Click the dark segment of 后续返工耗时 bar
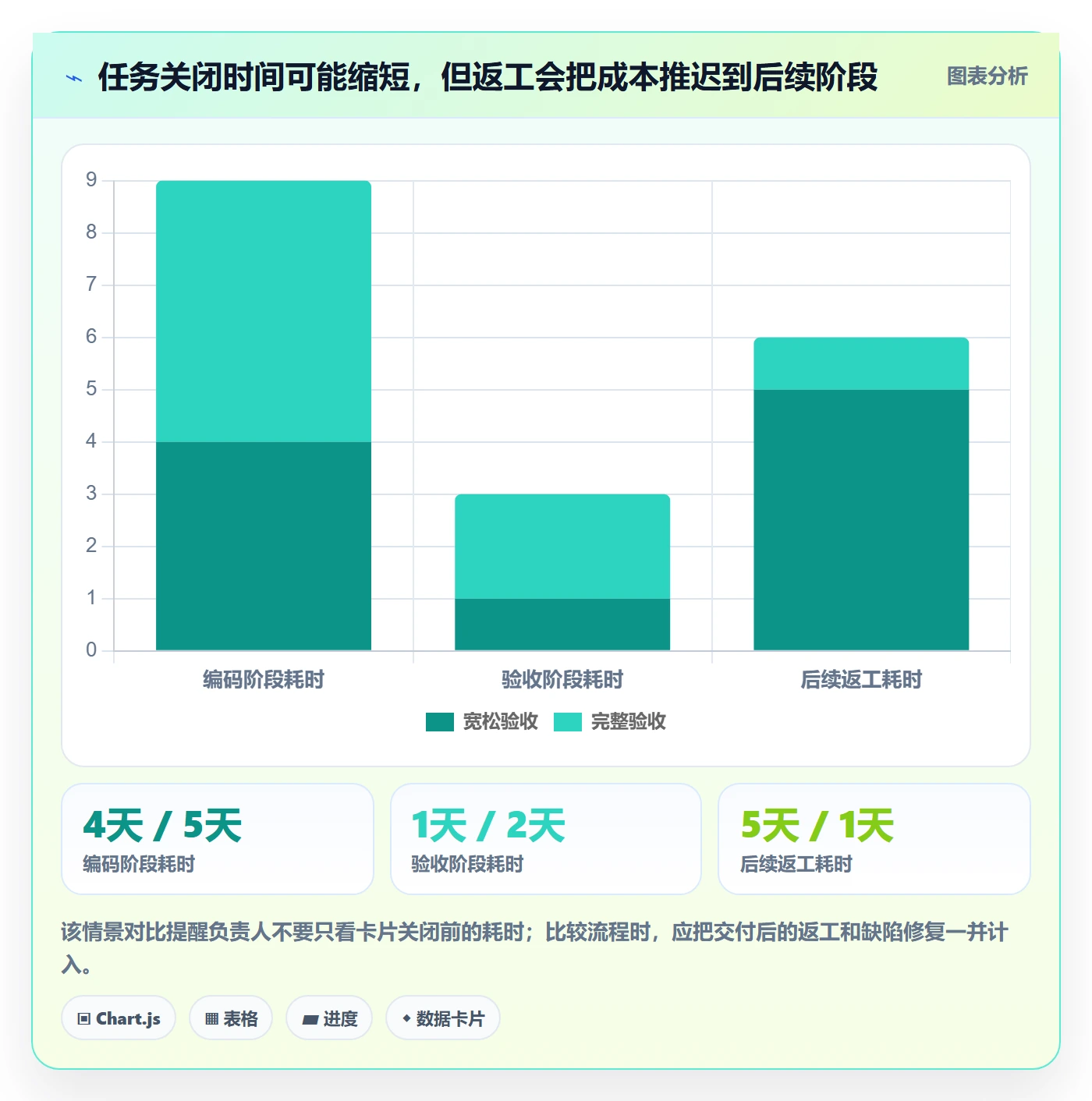 pyautogui.click(x=861, y=520)
